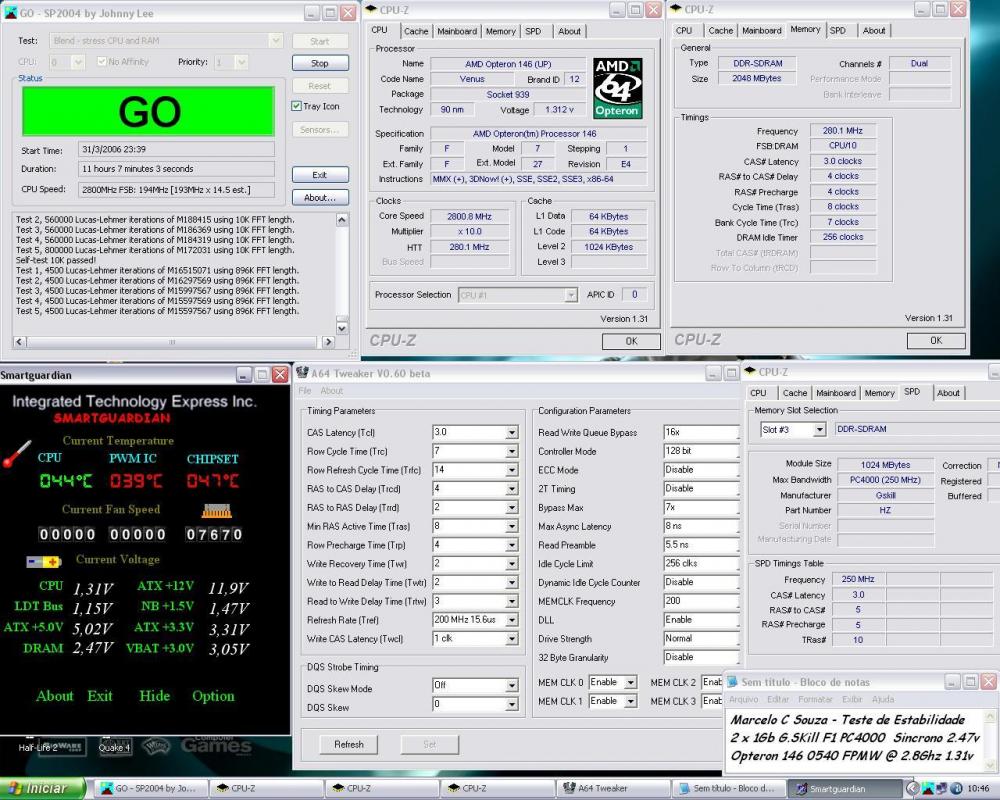This screenshot has width=1000, height=800.
Task: Click the Refresh button in A64 Tweaker
Action: click(x=349, y=745)
